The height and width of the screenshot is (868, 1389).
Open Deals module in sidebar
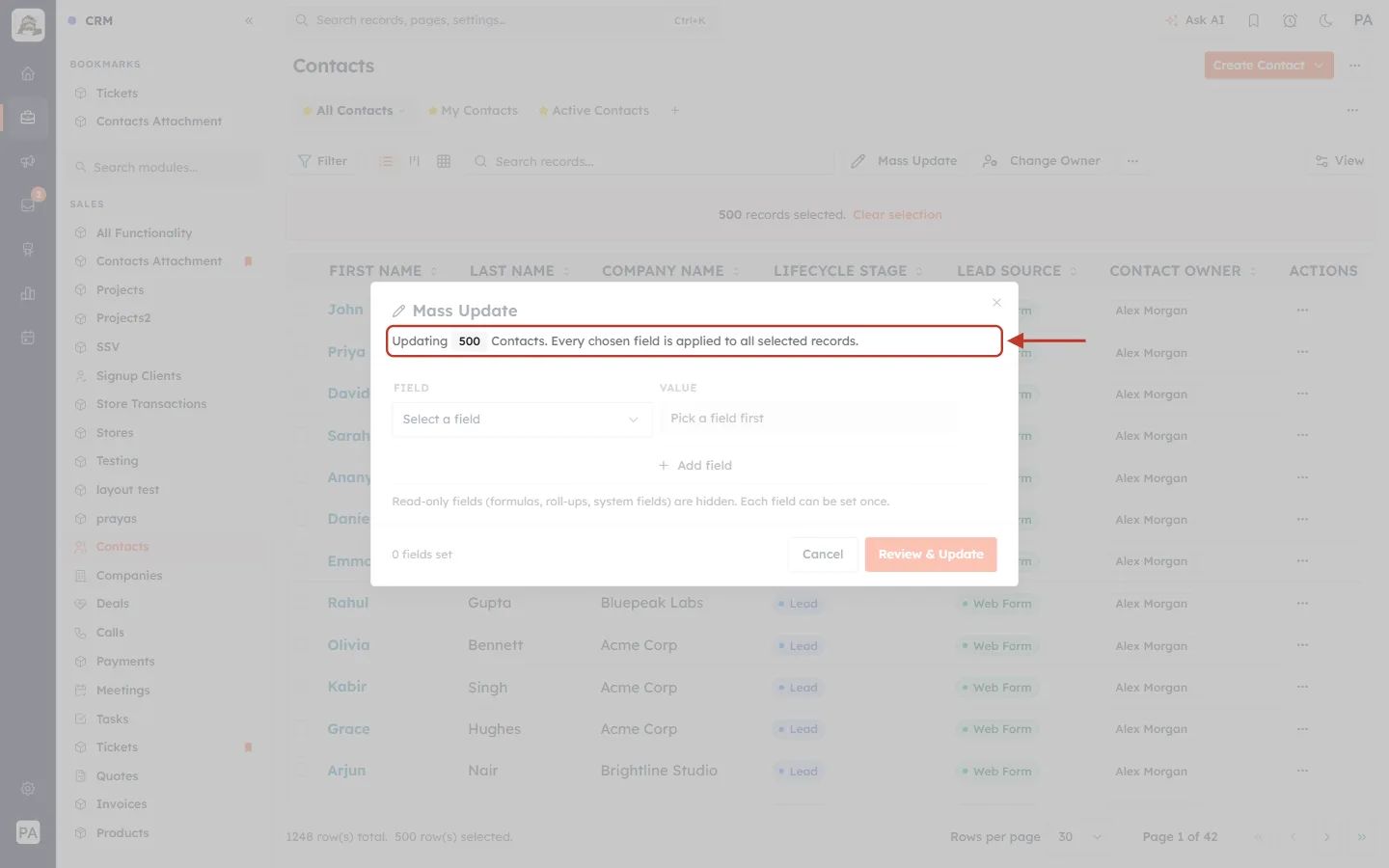(113, 604)
